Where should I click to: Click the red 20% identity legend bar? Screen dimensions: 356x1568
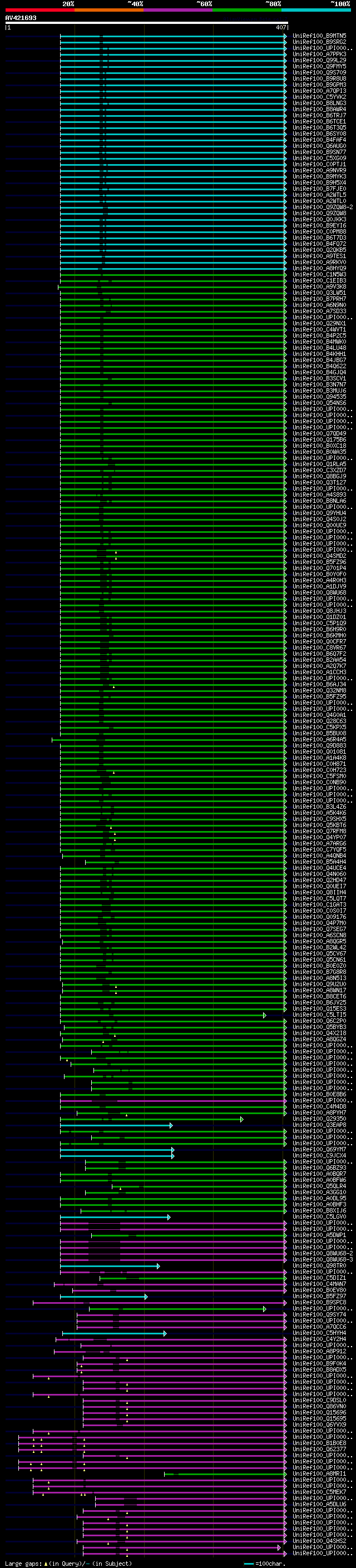[x=40, y=10]
